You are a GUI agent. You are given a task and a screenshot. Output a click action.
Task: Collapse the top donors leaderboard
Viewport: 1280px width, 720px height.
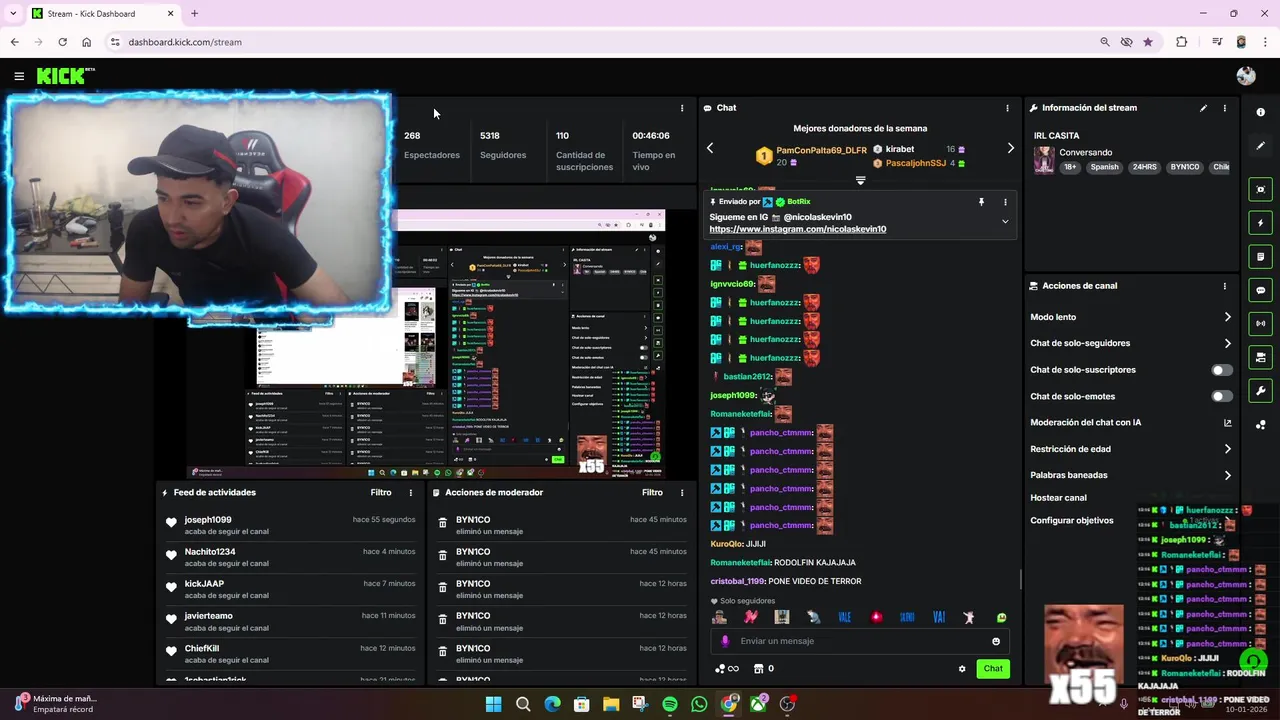[x=860, y=181]
